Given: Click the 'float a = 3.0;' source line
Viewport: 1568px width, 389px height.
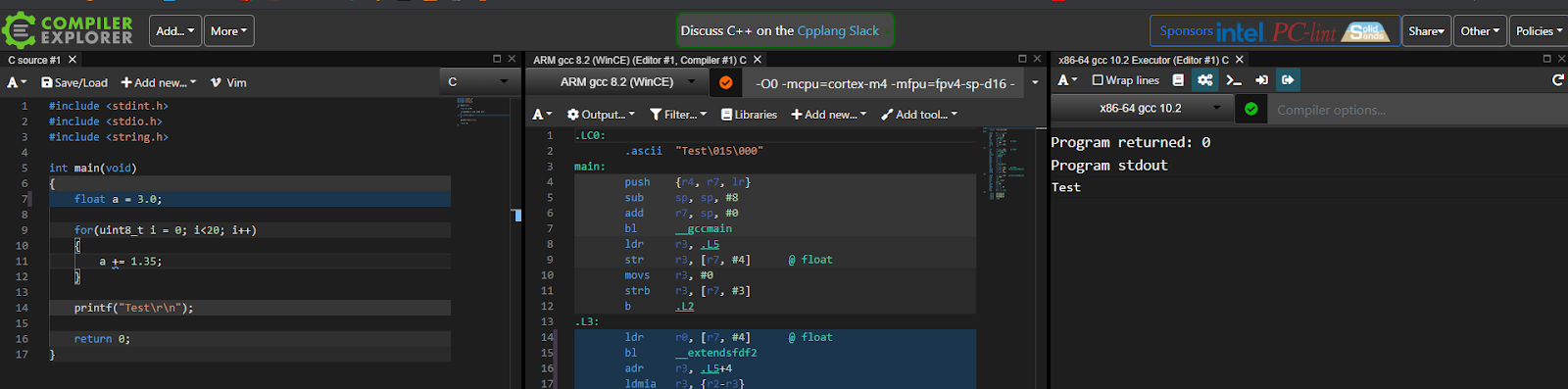Looking at the screenshot, I should coord(119,199).
